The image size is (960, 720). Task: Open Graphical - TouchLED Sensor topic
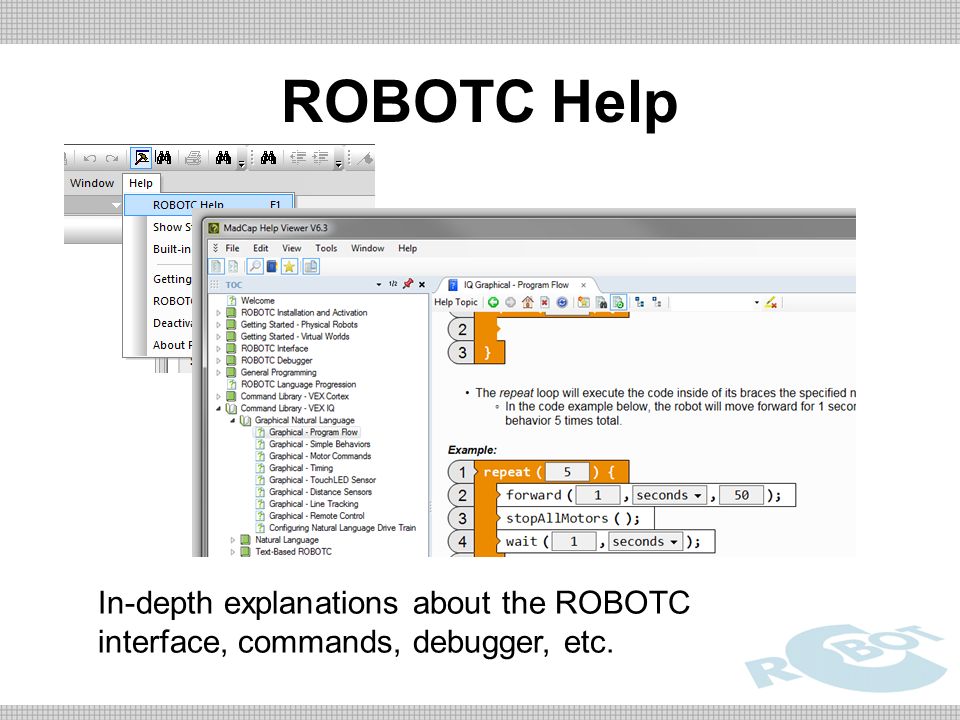tap(323, 481)
